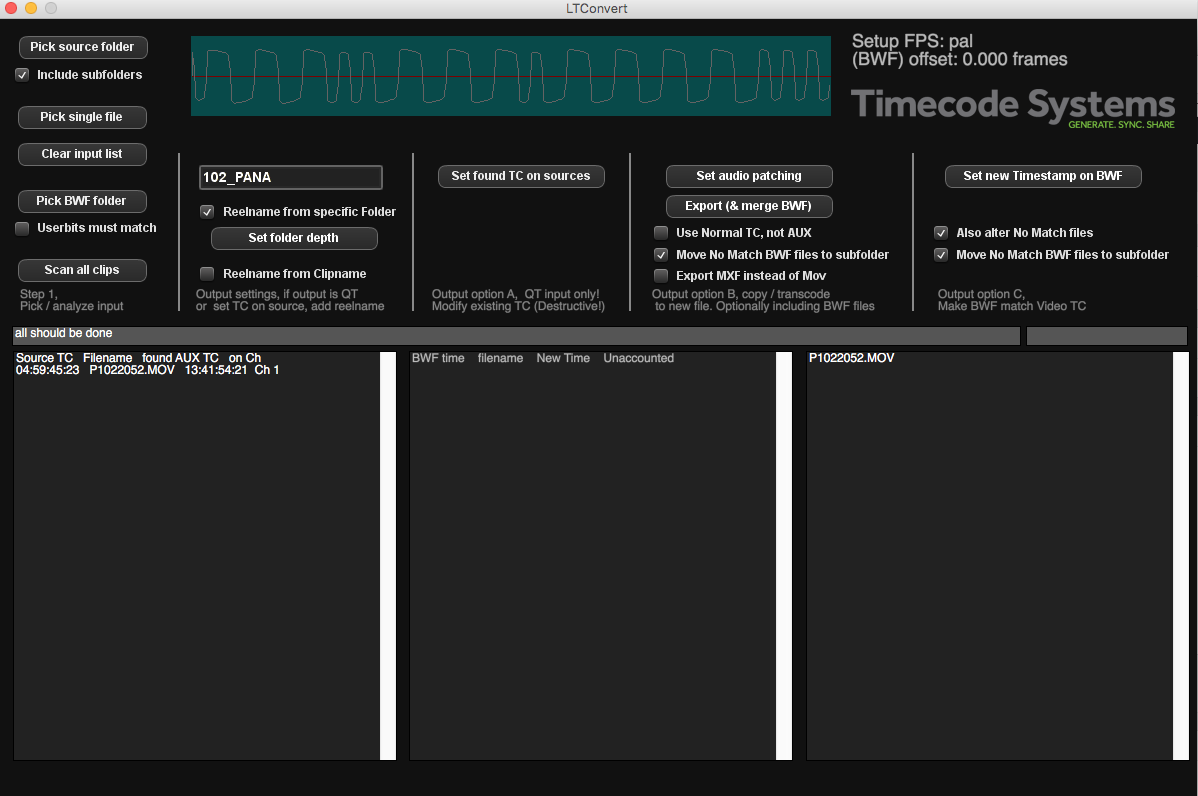Click the audio timecode waveform display
This screenshot has width=1198, height=796.
point(510,76)
